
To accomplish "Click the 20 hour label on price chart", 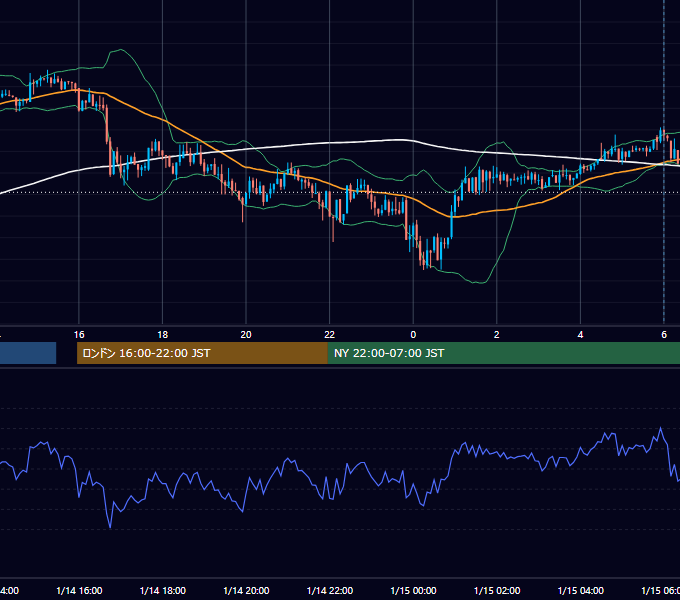I will (x=246, y=335).
